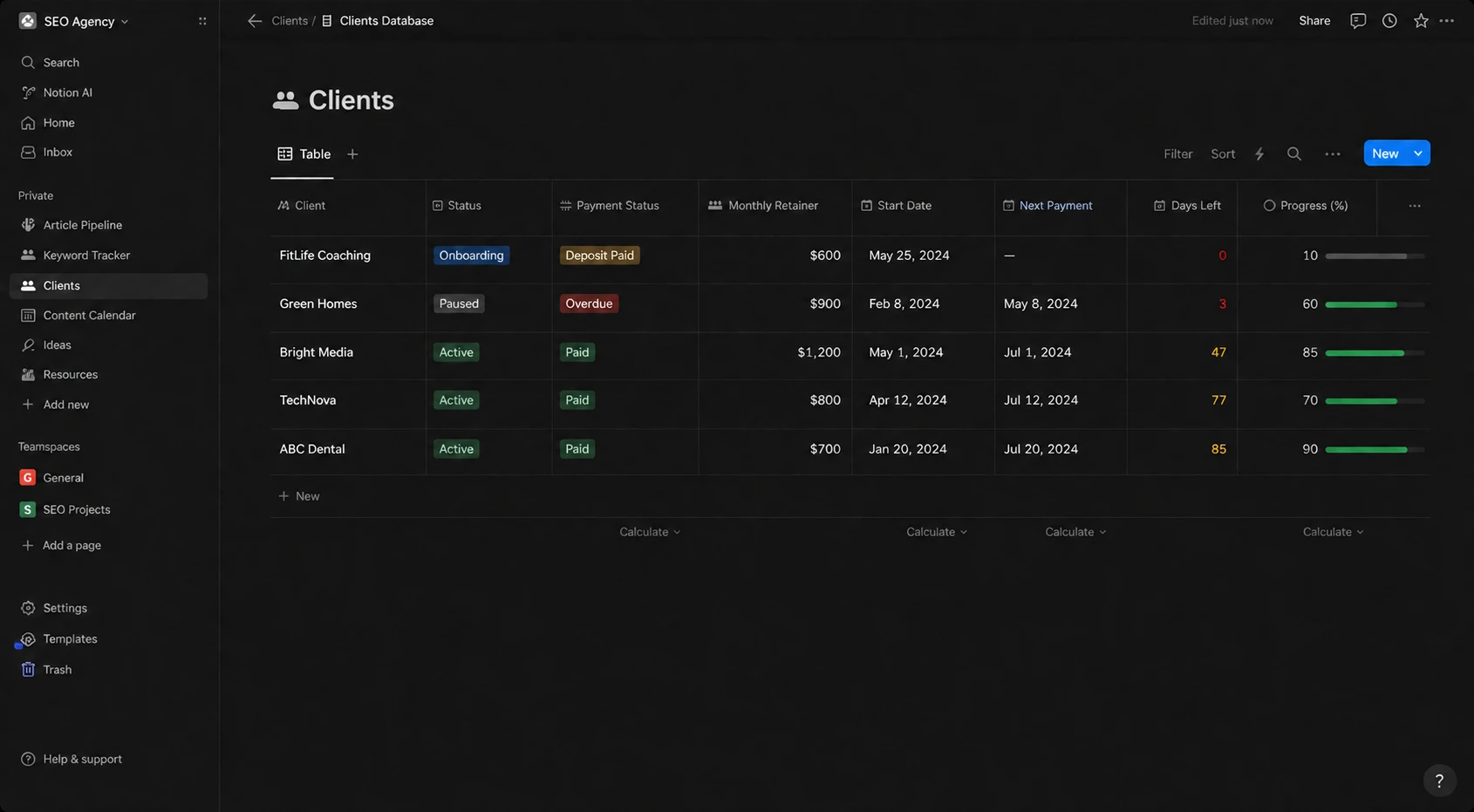Click the FitLife Coaching progress bar
Image resolution: width=1474 pixels, height=812 pixels.
(1375, 256)
